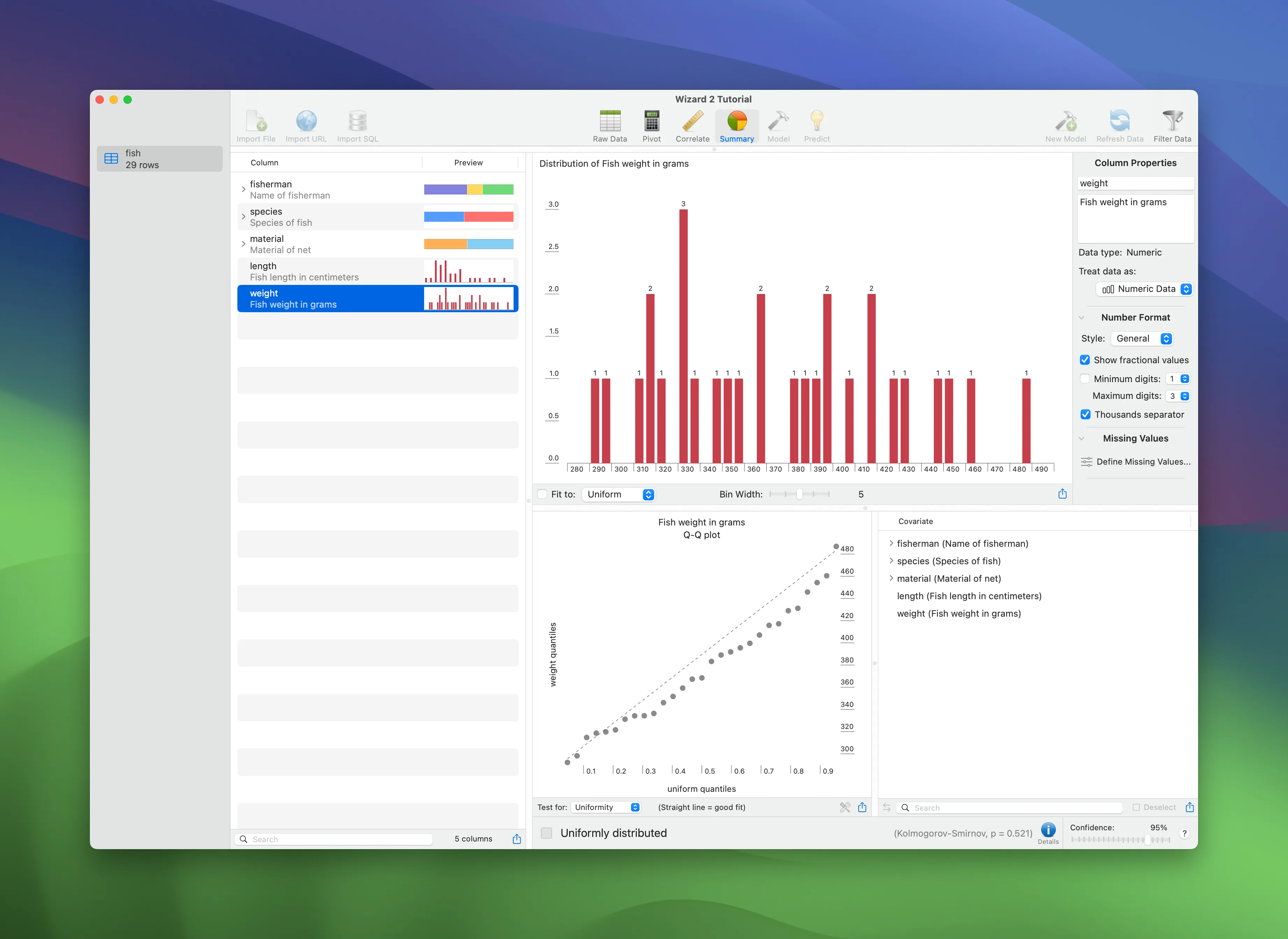Screen dimensions: 1288x939
Task: Uncheck Show fractional values
Action: [1086, 360]
